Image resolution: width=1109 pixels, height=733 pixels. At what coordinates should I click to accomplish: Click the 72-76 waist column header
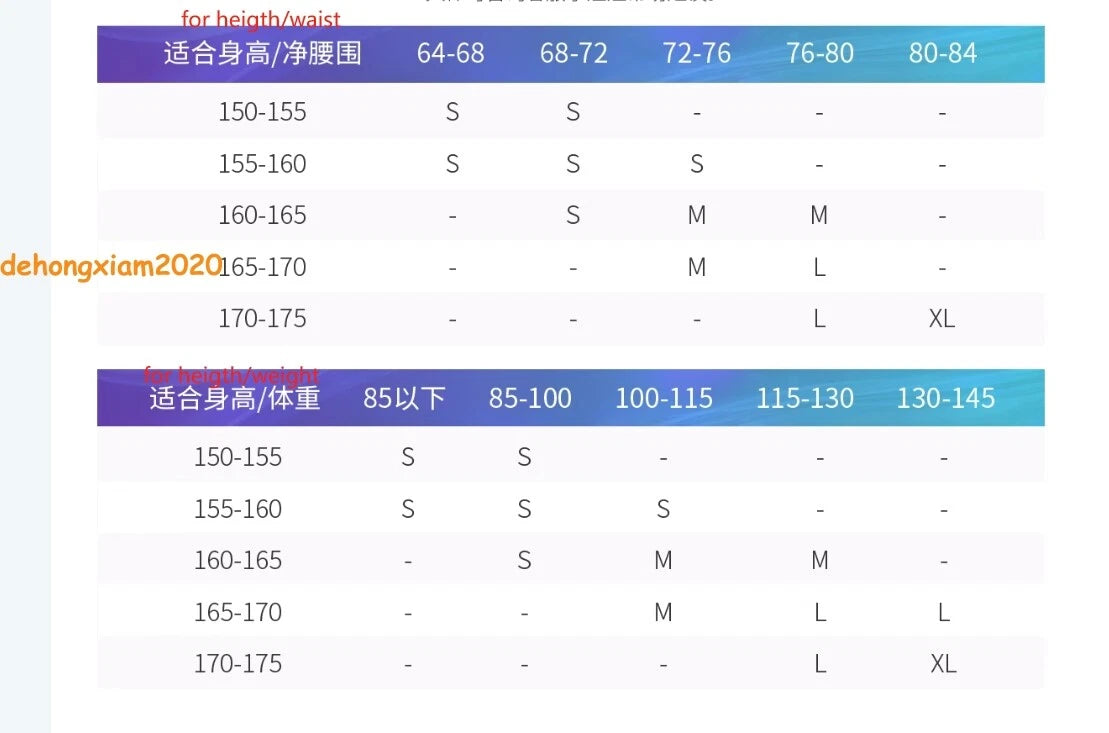coord(697,53)
